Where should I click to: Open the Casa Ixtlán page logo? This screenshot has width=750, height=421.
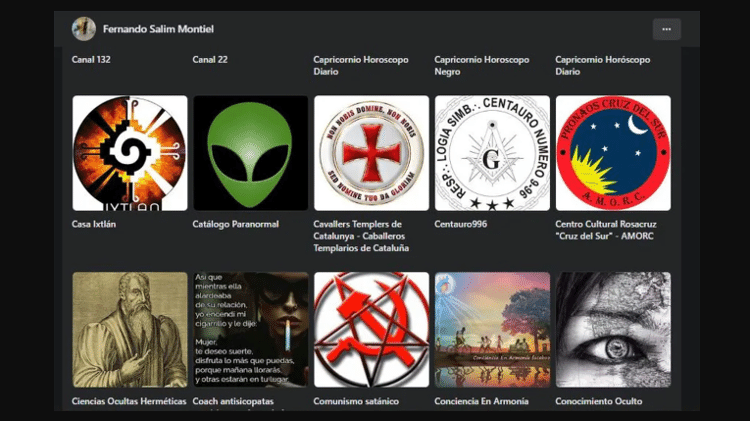[x=130, y=153]
